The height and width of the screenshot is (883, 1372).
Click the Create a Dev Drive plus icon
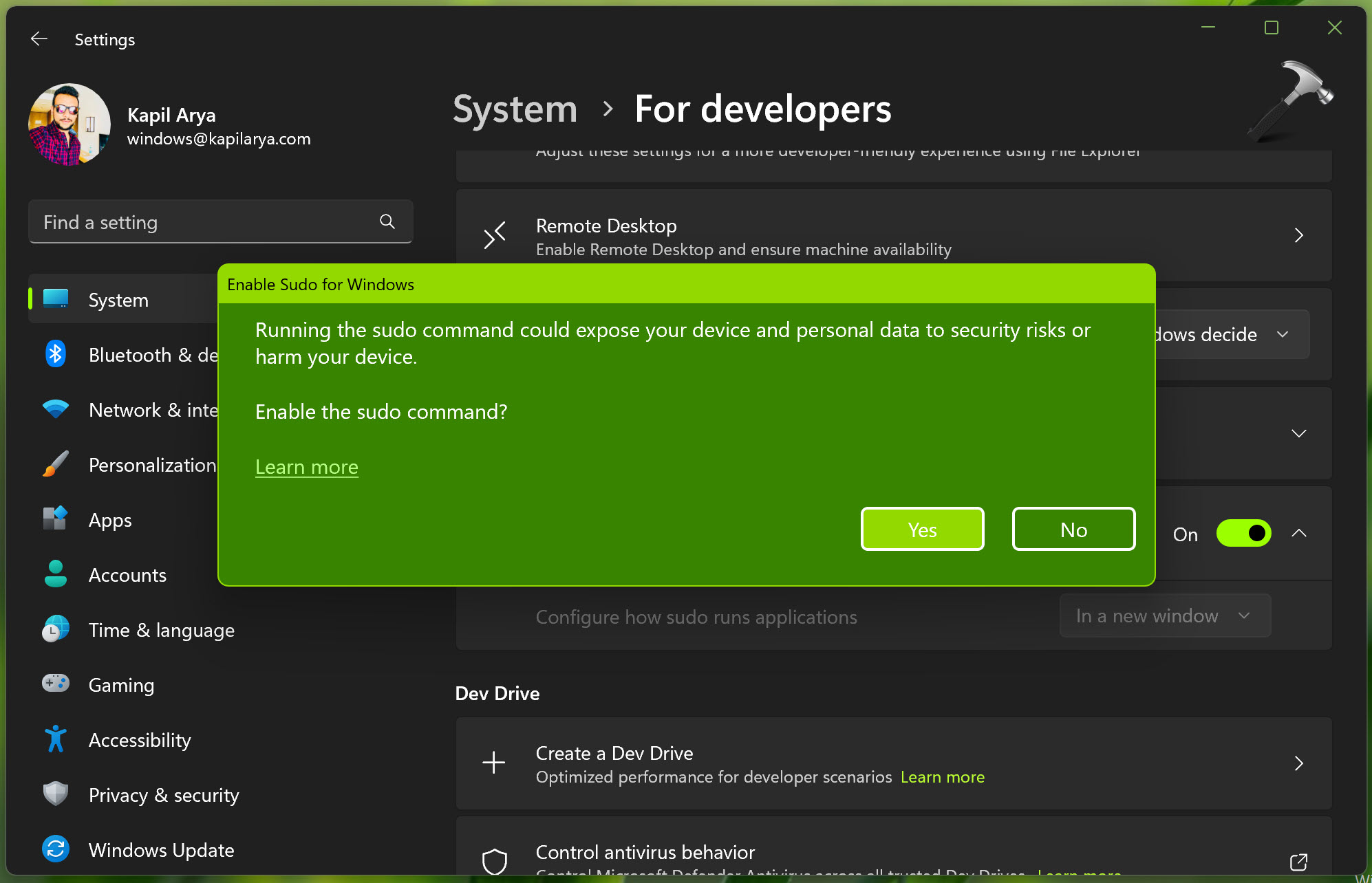tap(494, 763)
